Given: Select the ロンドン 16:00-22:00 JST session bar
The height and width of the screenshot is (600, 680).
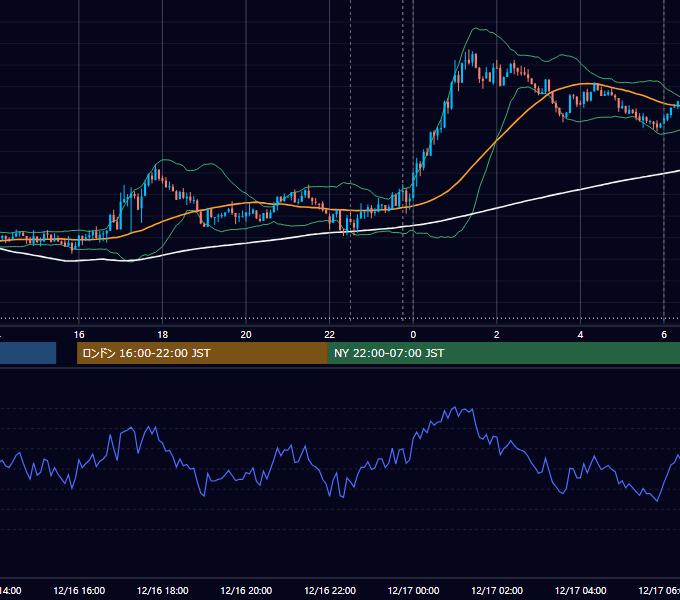Looking at the screenshot, I should pyautogui.click(x=202, y=353).
